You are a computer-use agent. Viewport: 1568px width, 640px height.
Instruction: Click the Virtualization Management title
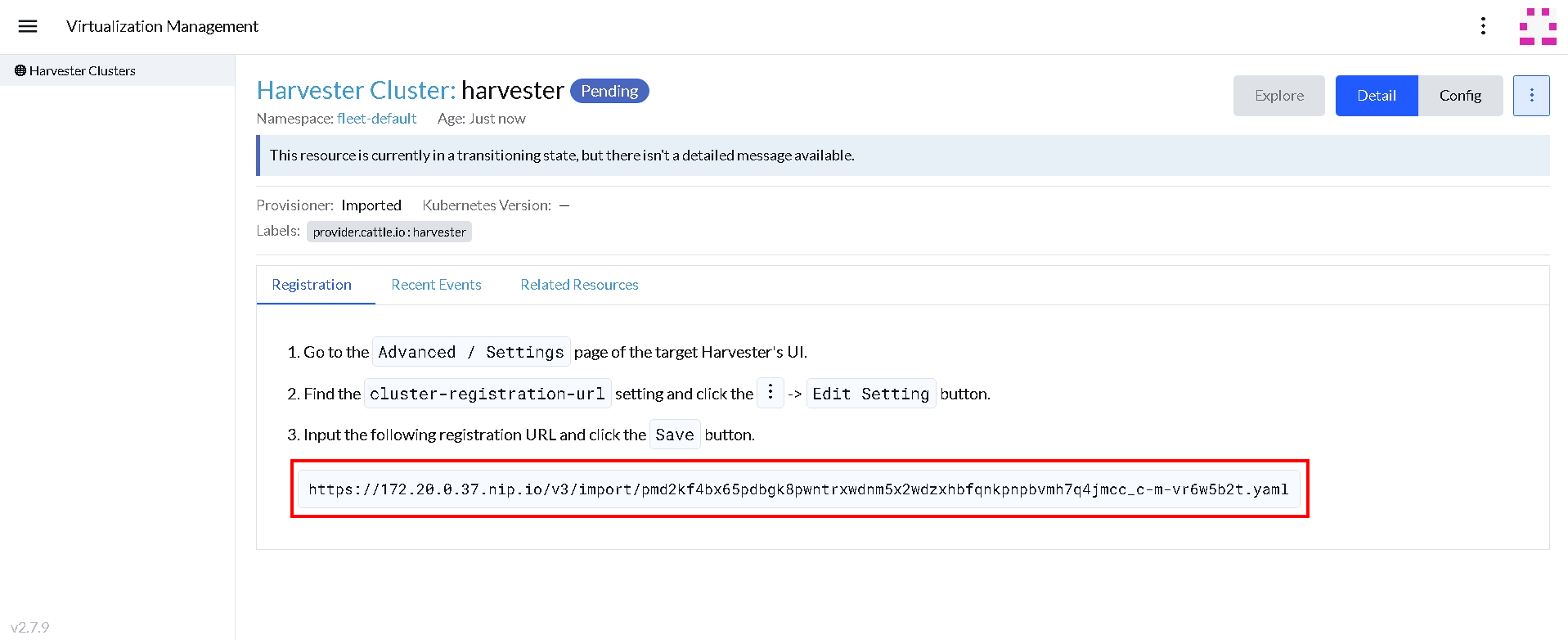point(162,26)
